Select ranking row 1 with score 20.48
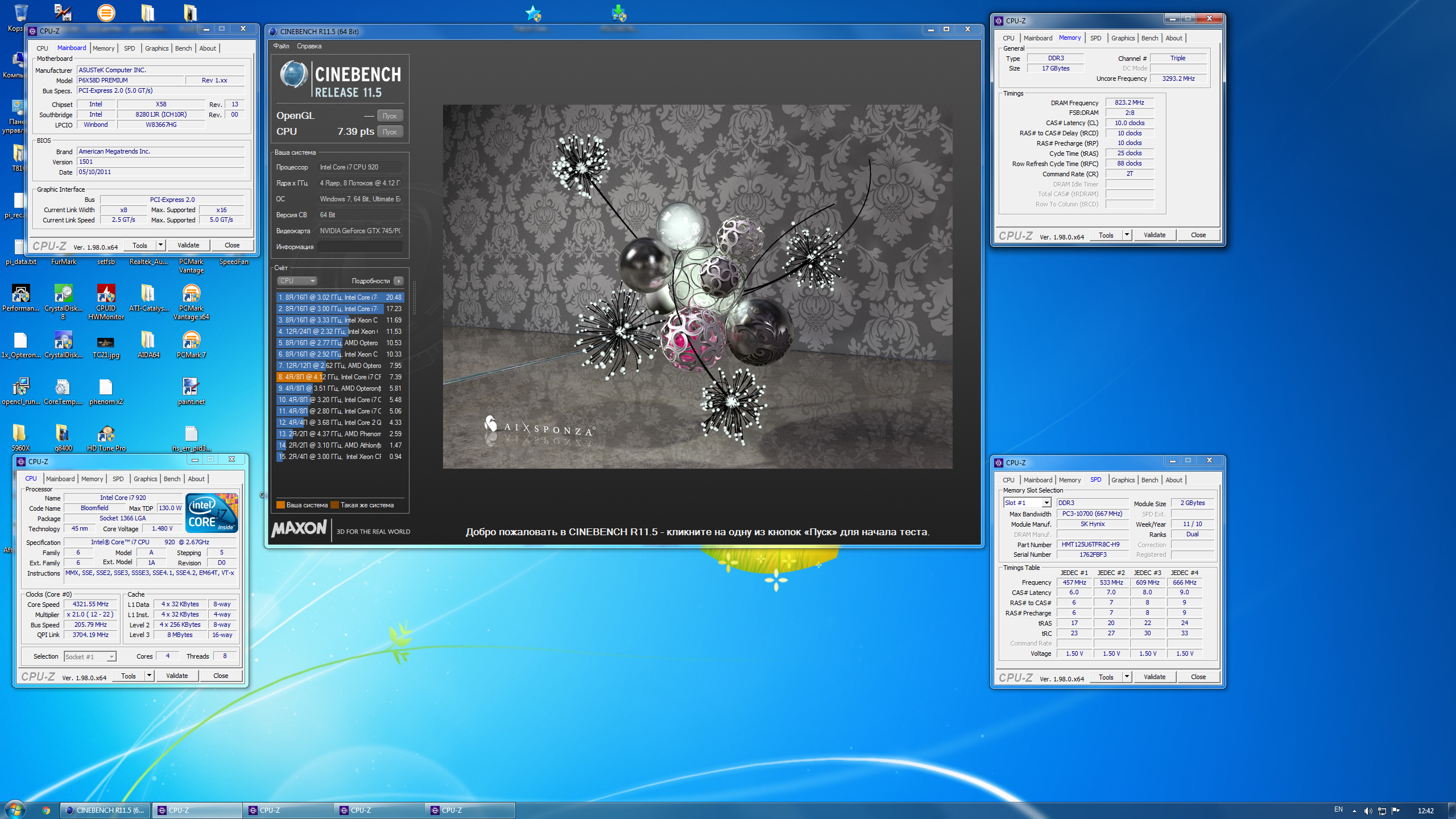 (340, 297)
